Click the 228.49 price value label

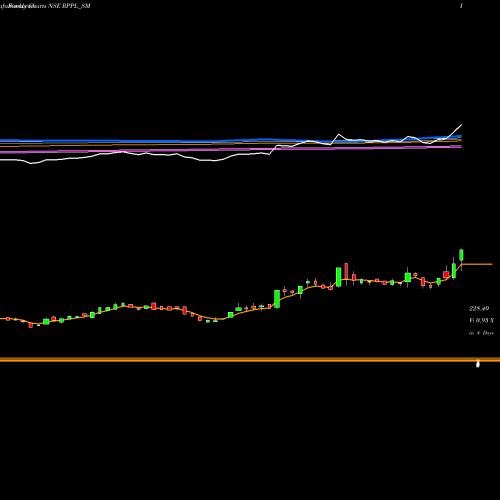(x=479, y=309)
